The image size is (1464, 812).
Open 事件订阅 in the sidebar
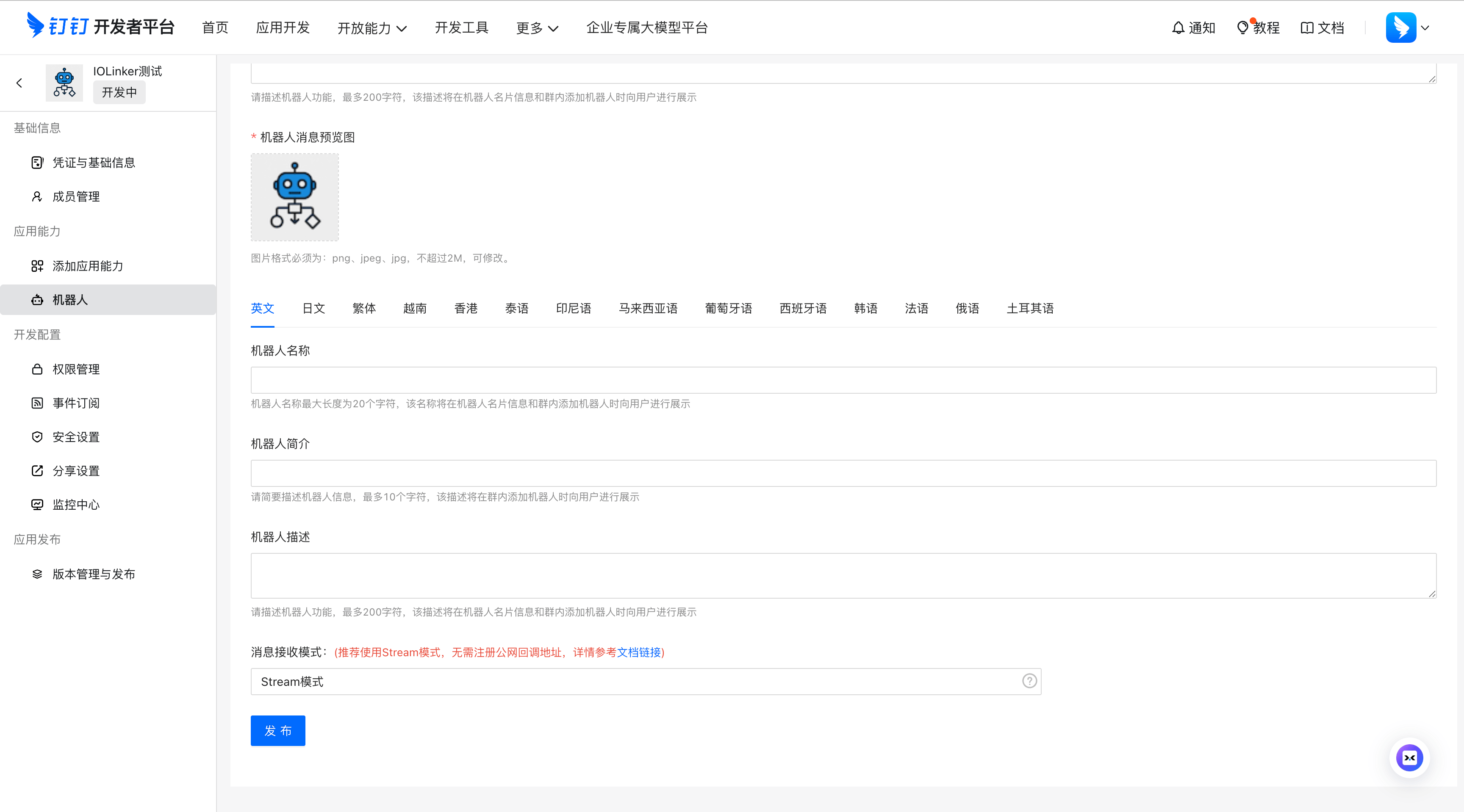click(75, 403)
